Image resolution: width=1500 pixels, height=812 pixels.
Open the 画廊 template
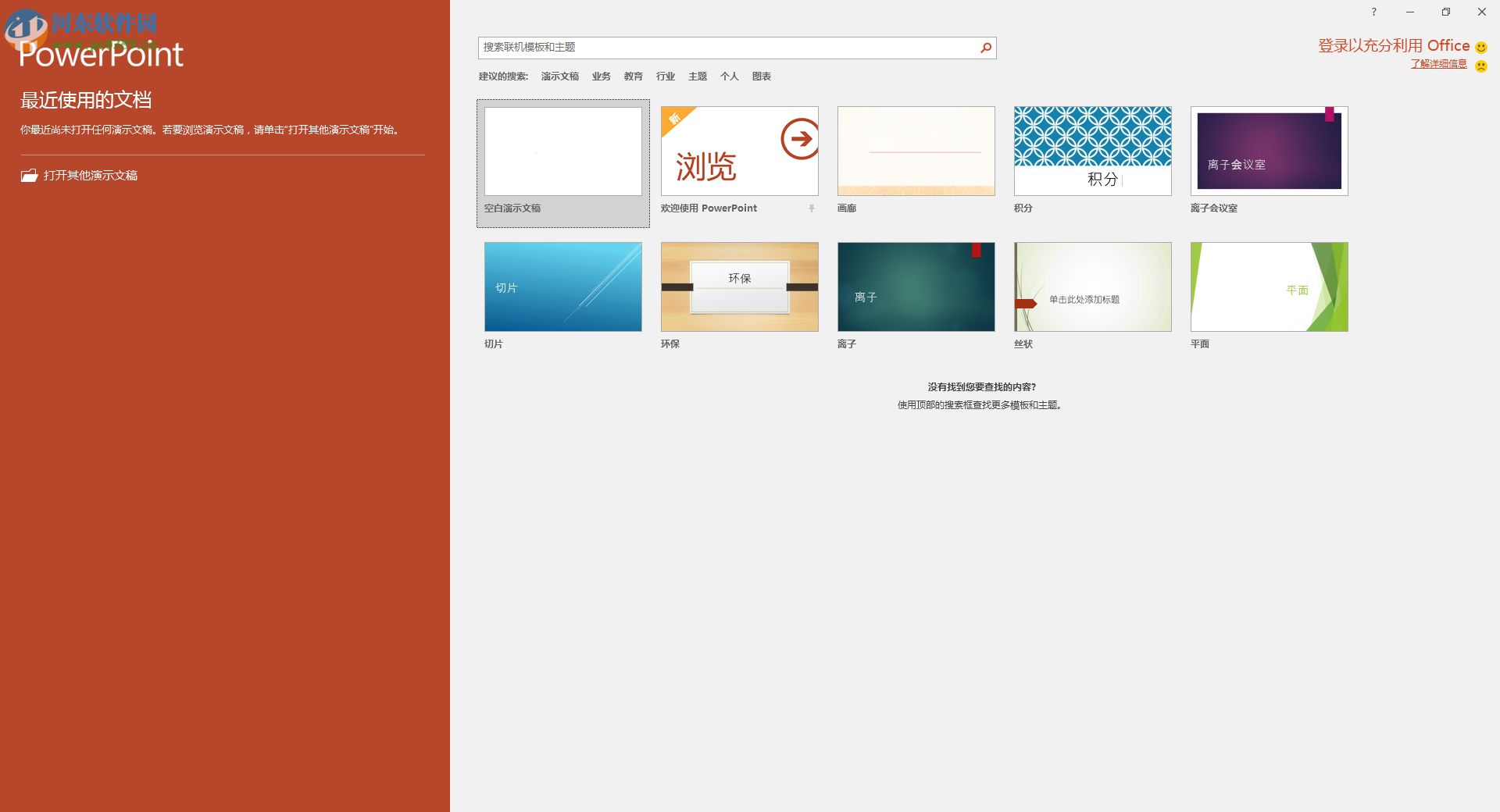pyautogui.click(x=916, y=151)
